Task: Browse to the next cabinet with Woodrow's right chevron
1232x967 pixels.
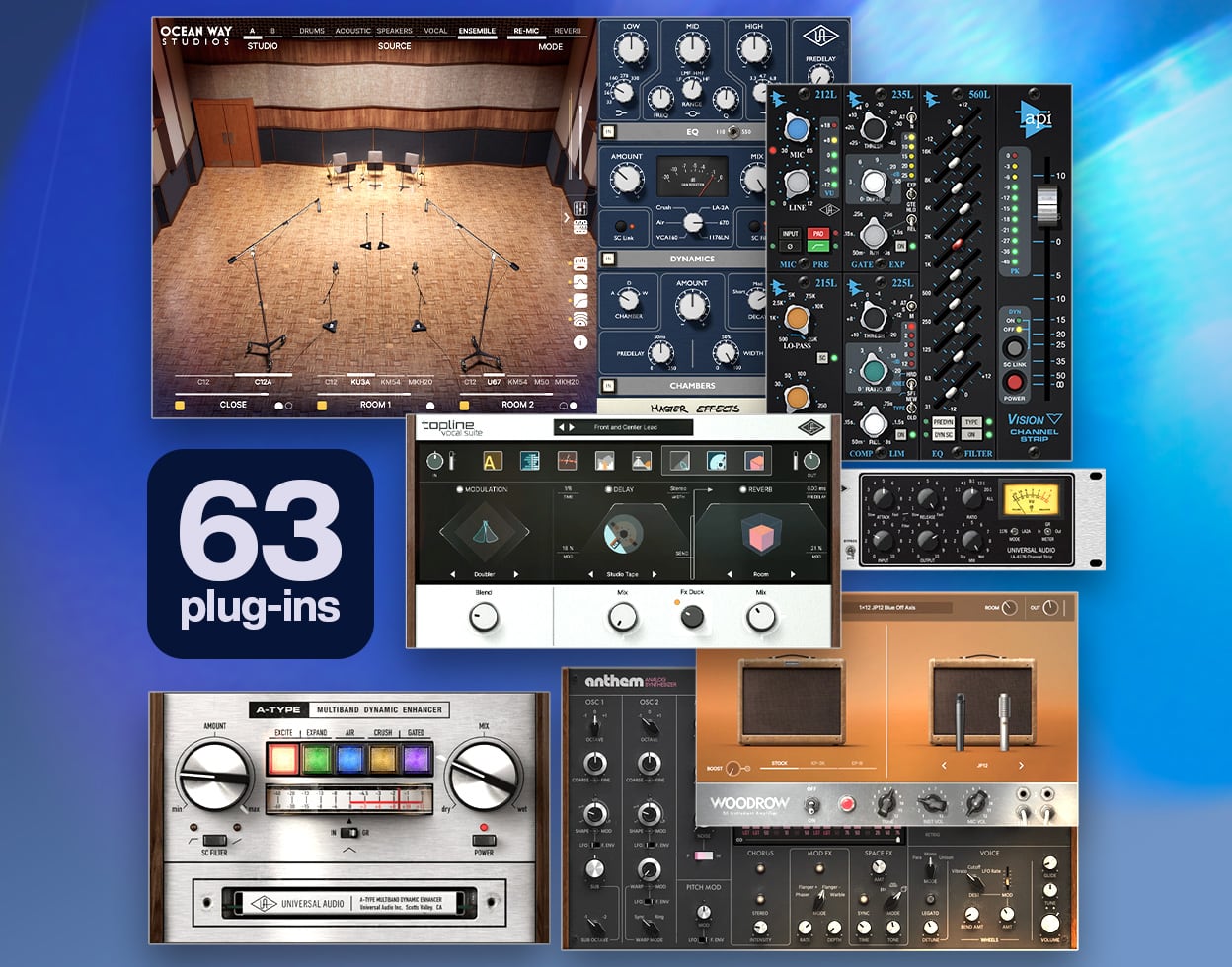Action: tap(1021, 765)
